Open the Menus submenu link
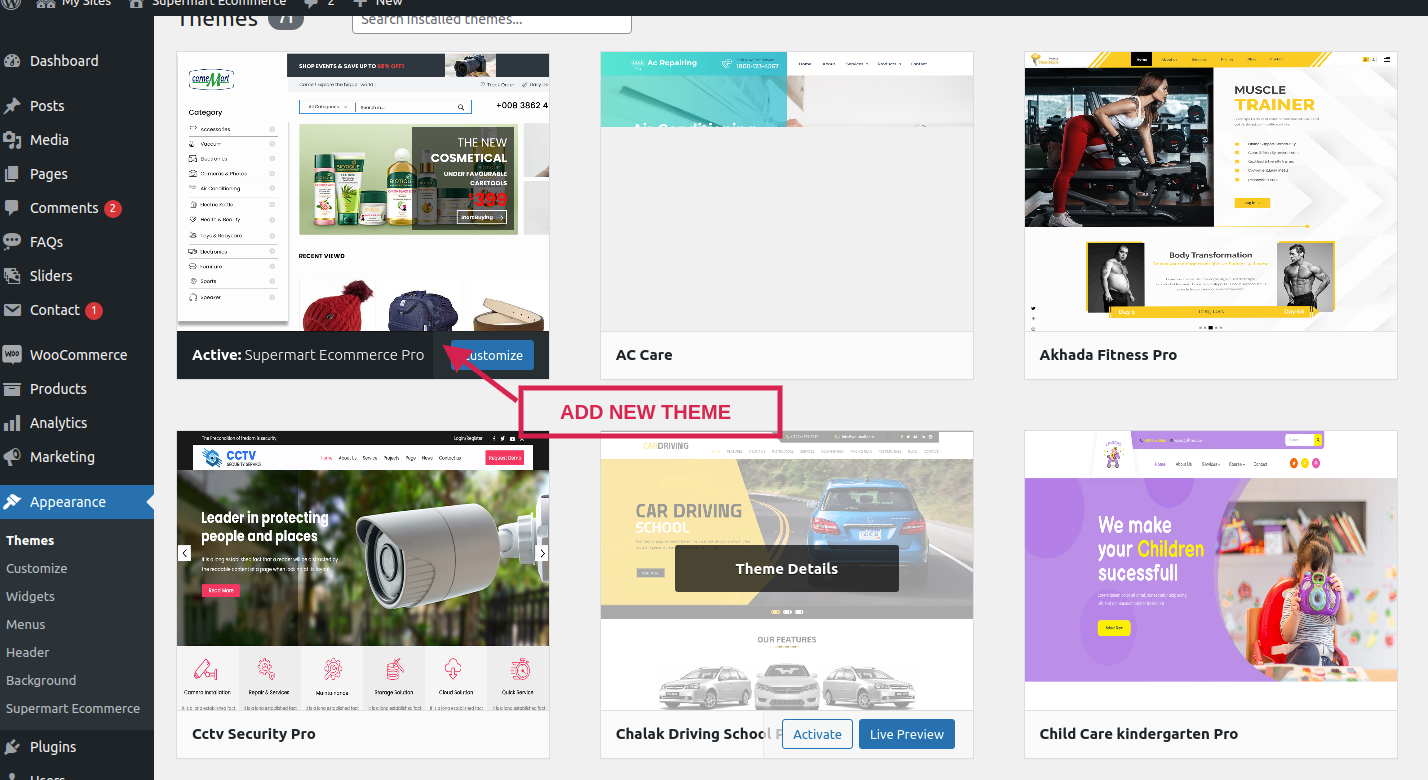Viewport: 1428px width, 780px height. tap(26, 624)
